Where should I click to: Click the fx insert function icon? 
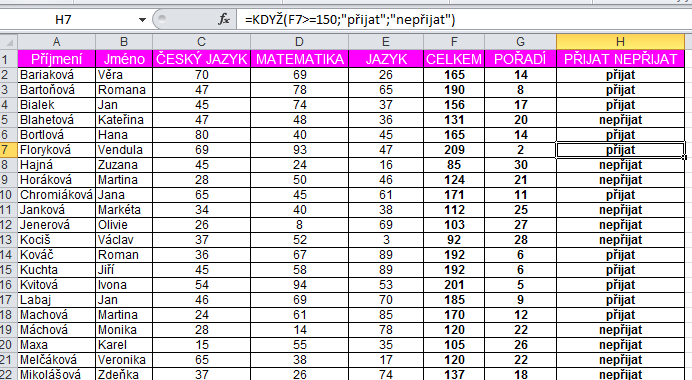pos(224,19)
